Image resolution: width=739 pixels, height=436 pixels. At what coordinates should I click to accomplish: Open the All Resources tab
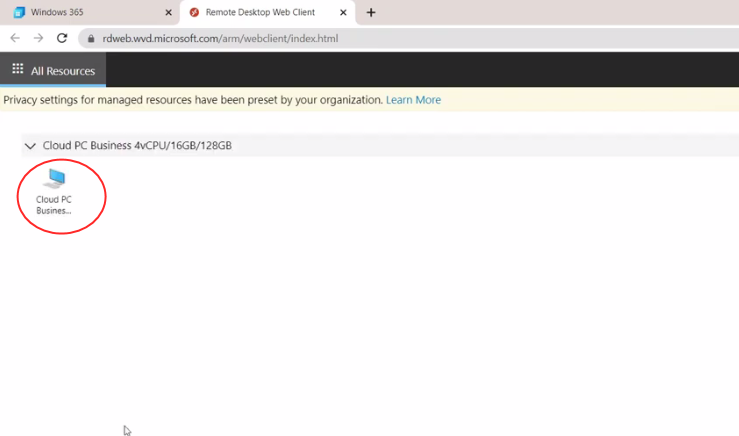click(53, 70)
